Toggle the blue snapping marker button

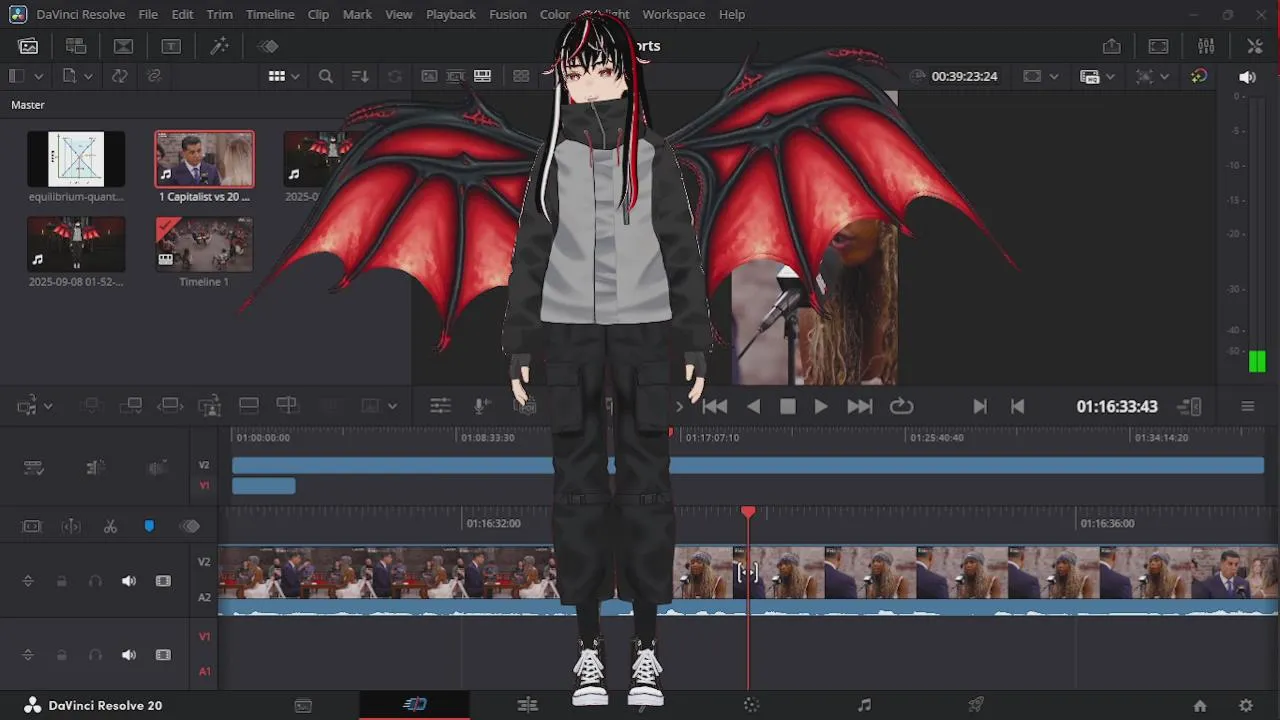(149, 526)
